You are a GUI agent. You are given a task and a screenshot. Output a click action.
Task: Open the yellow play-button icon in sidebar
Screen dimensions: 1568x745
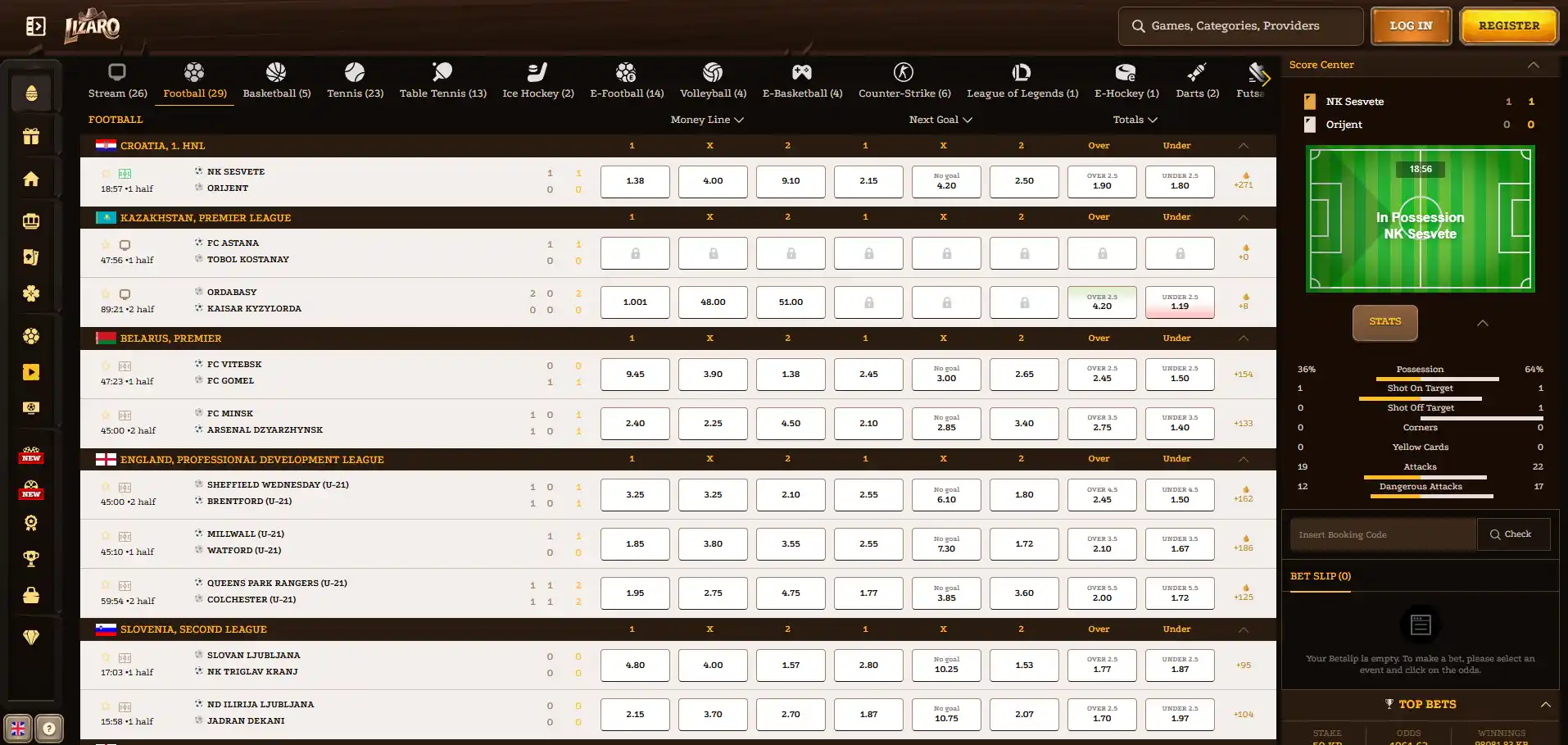31,372
